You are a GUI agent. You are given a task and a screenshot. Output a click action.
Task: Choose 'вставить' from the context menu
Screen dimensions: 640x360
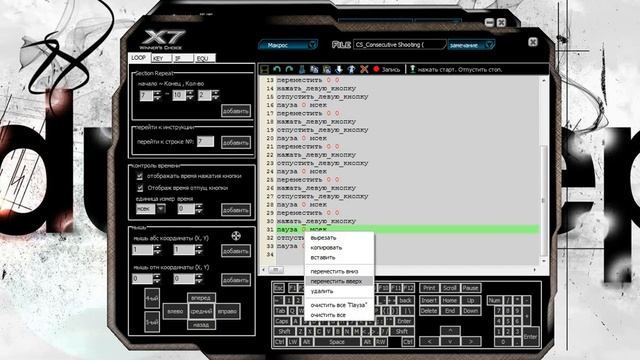point(339,258)
